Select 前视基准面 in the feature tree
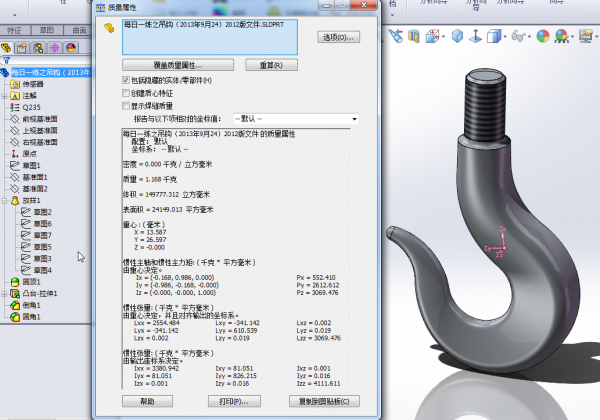The image size is (600, 420). [40, 119]
